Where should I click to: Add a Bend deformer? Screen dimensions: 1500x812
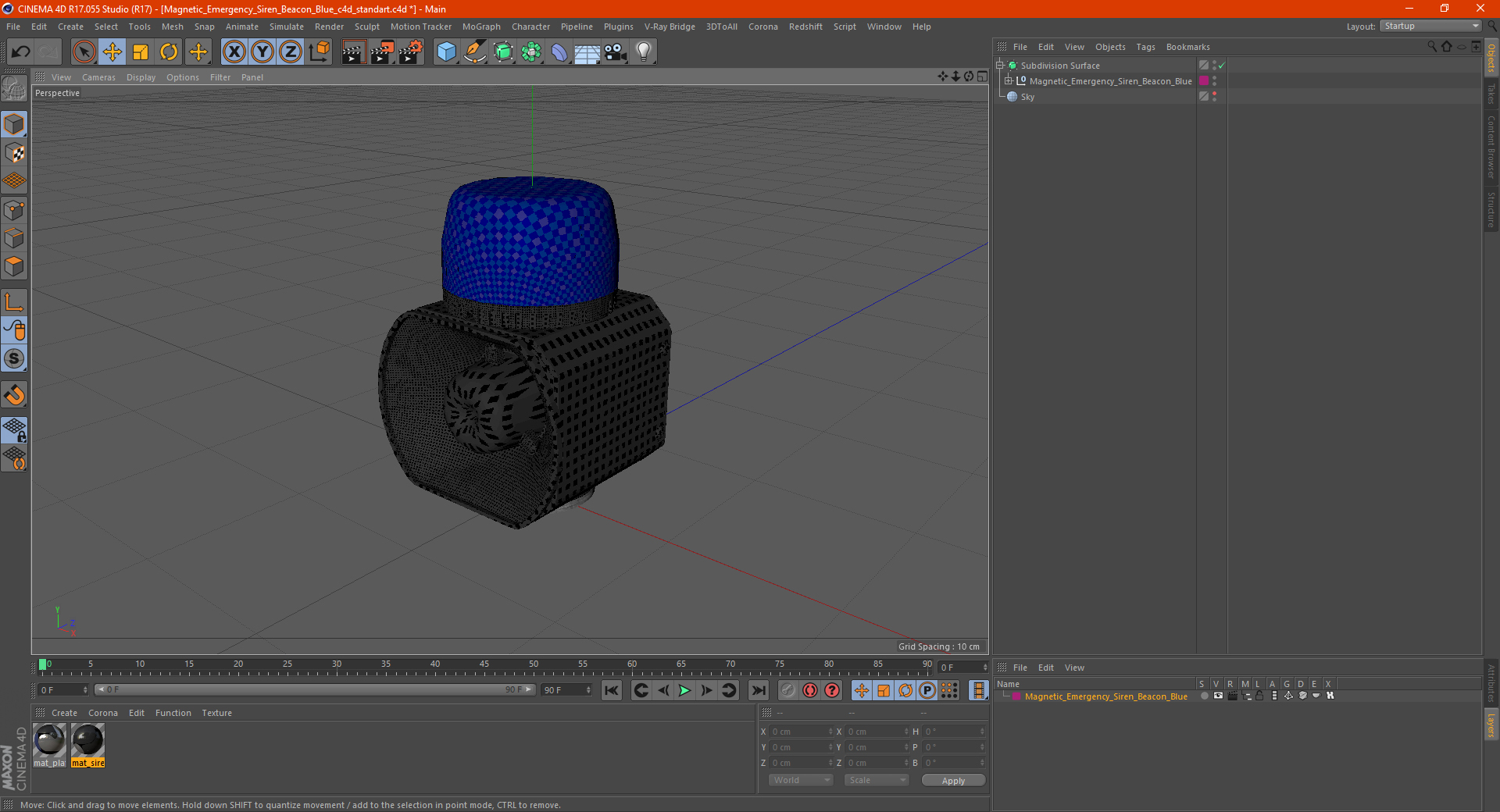(x=559, y=52)
